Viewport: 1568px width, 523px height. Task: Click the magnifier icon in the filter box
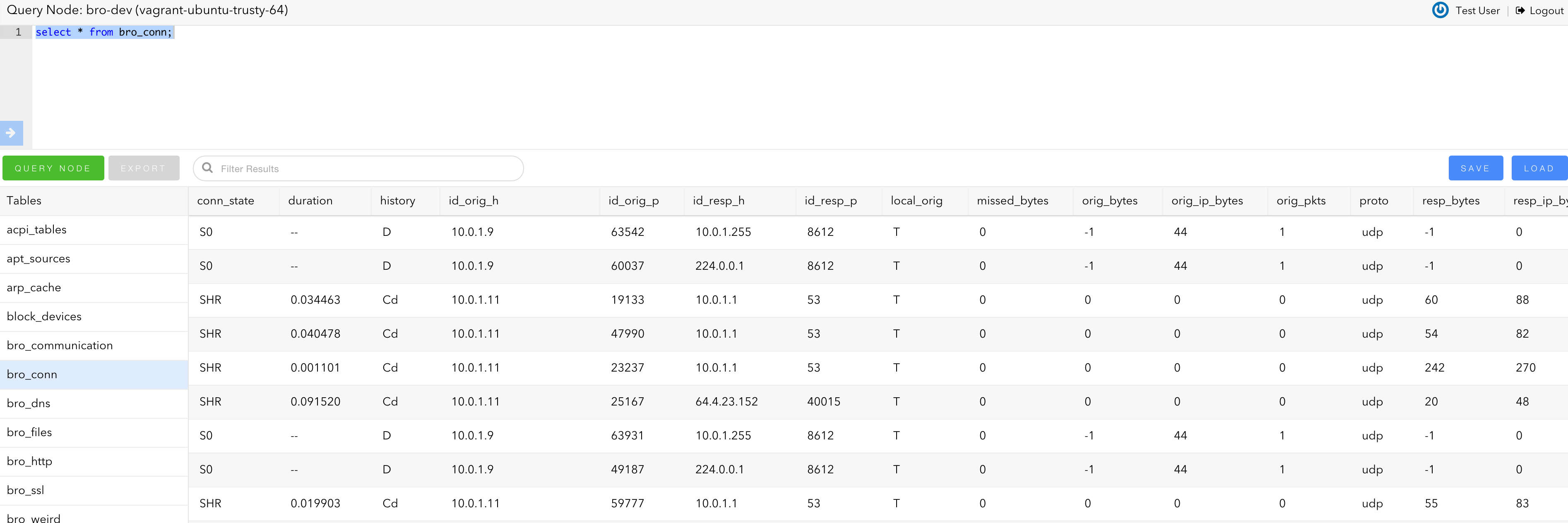click(207, 168)
